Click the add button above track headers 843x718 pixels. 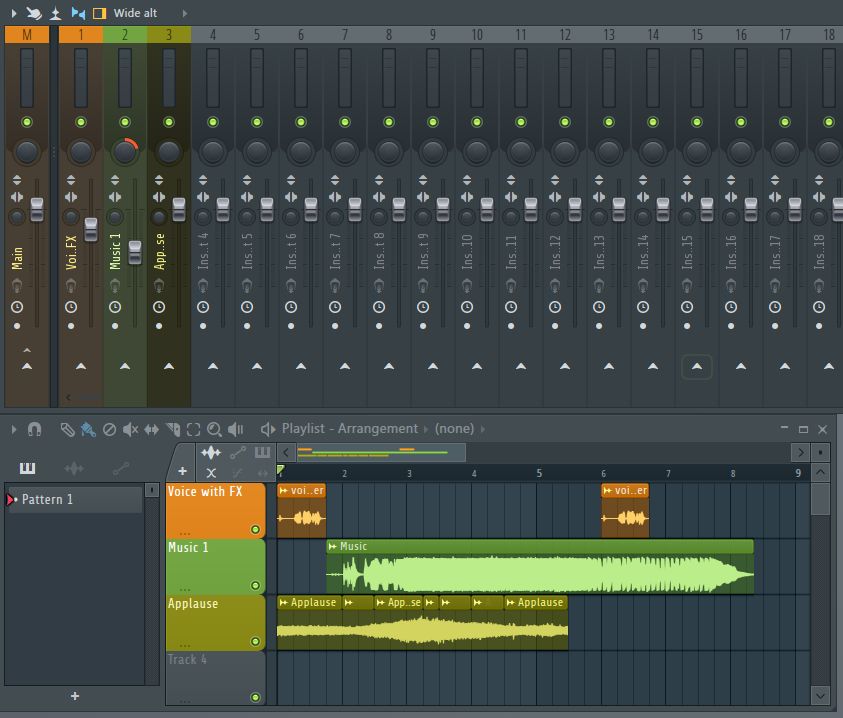[182, 471]
